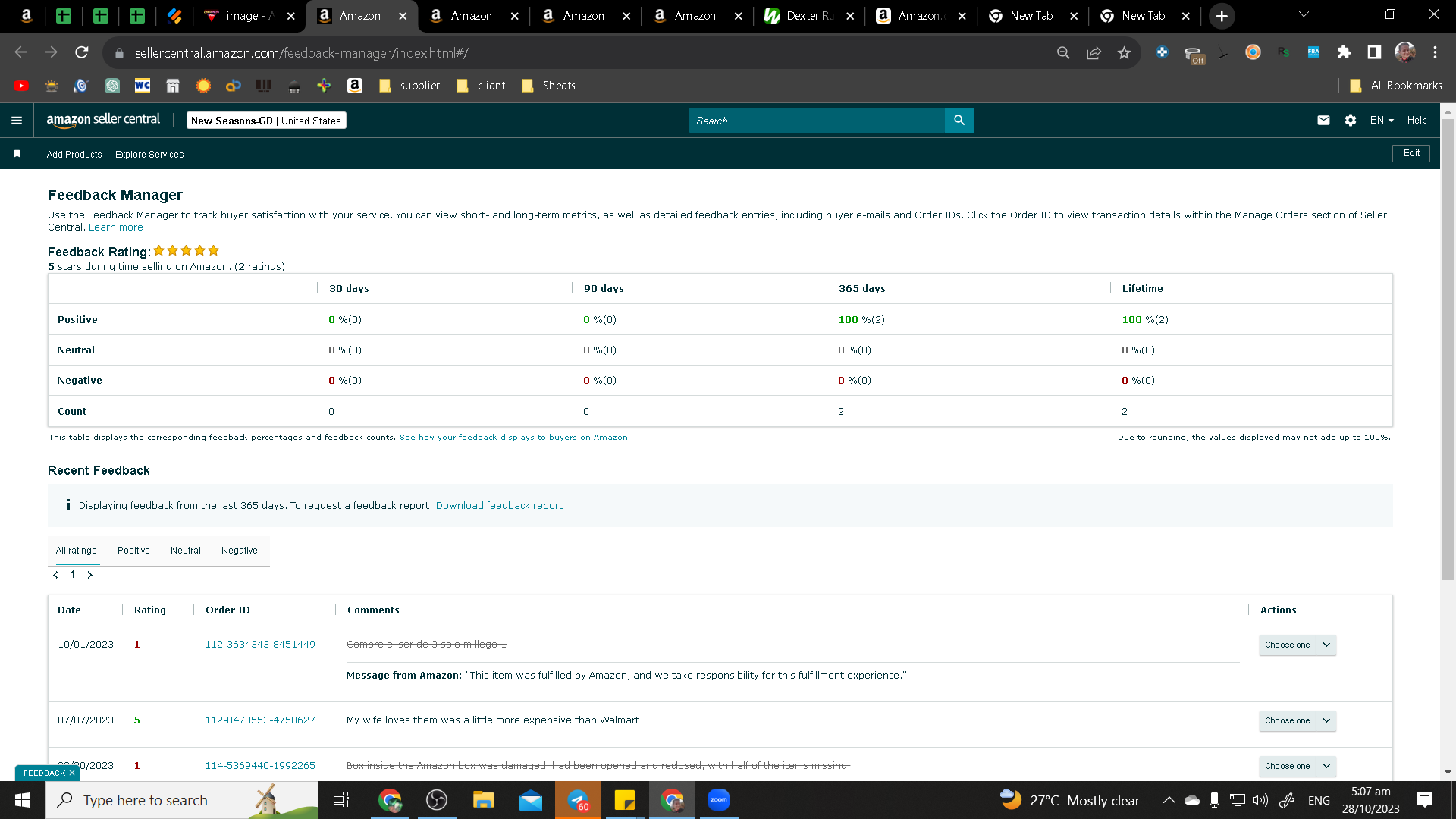Click the browser address bar URL
Screen dimensions: 1456x819
[x=301, y=53]
